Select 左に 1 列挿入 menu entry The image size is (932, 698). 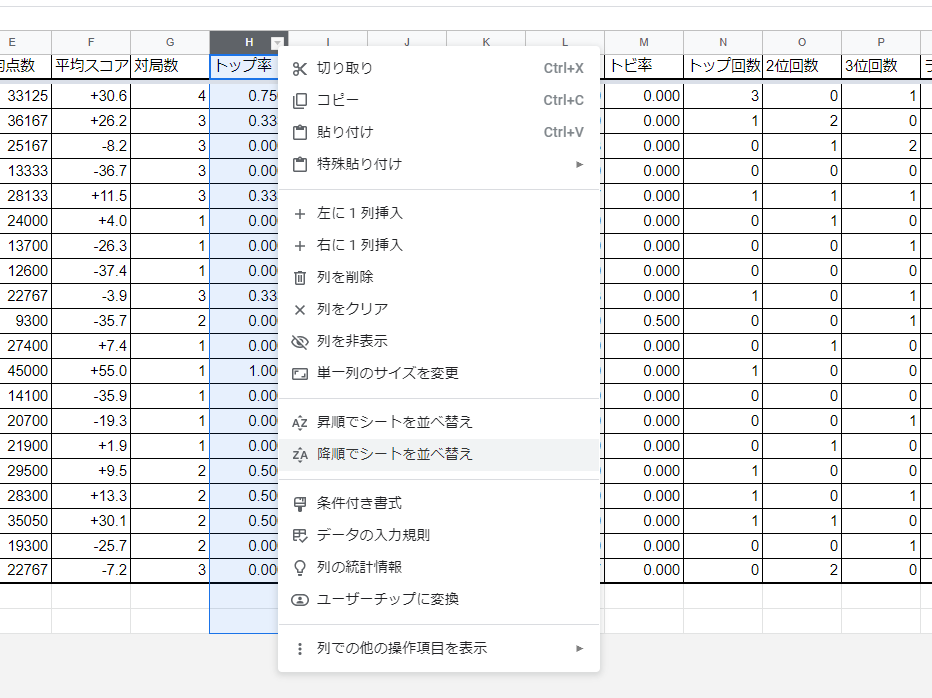point(439,213)
